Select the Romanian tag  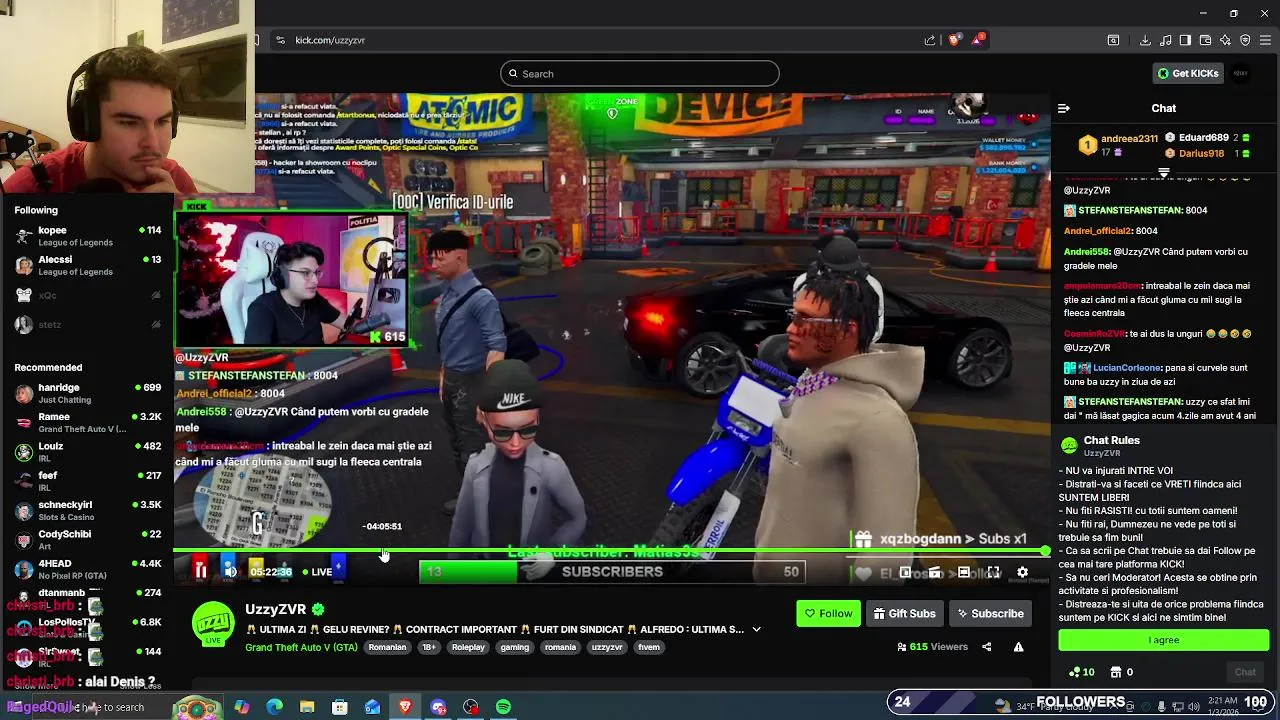pos(387,647)
